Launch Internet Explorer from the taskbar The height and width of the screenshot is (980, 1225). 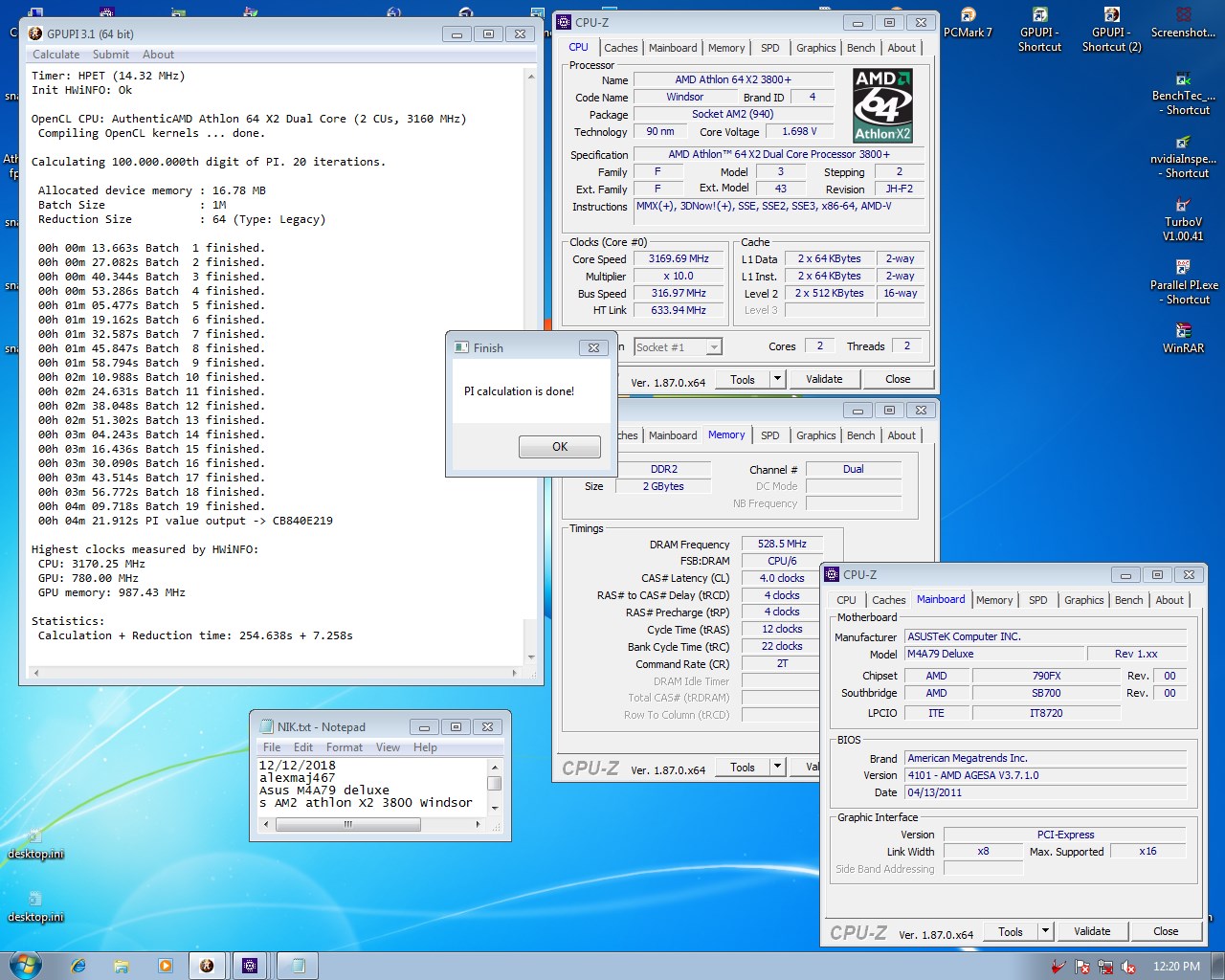tap(78, 966)
